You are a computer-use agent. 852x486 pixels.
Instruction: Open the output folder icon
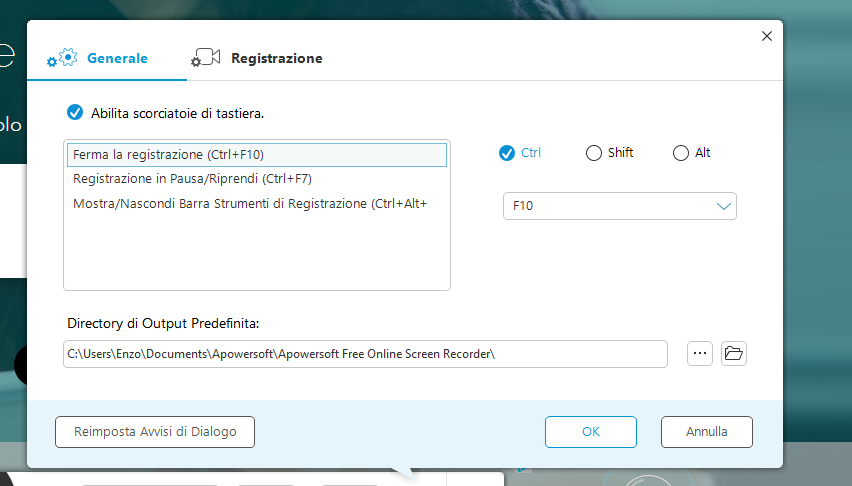[x=734, y=353]
